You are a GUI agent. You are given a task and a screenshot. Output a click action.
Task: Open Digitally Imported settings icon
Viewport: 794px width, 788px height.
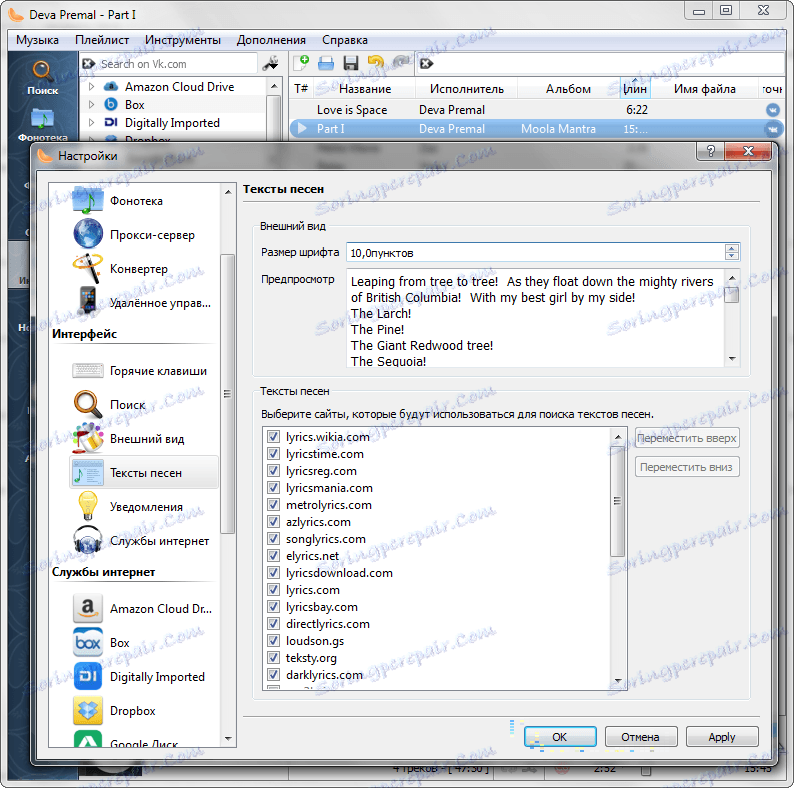coord(88,677)
